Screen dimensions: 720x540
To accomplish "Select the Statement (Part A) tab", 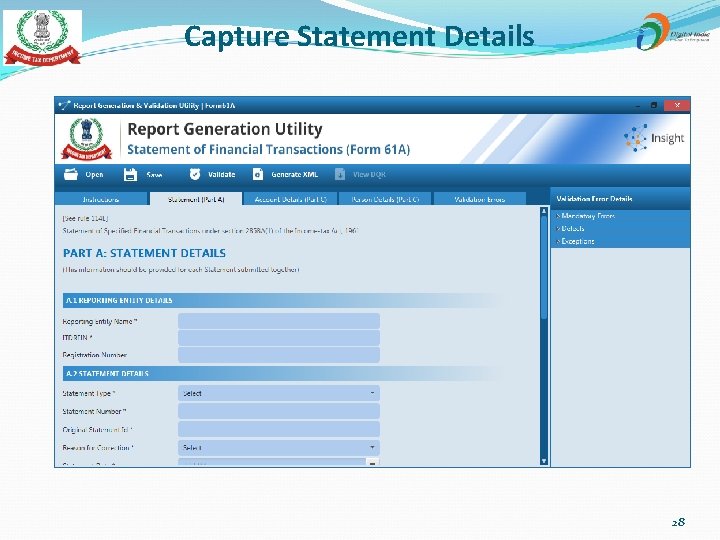I will 196,199.
